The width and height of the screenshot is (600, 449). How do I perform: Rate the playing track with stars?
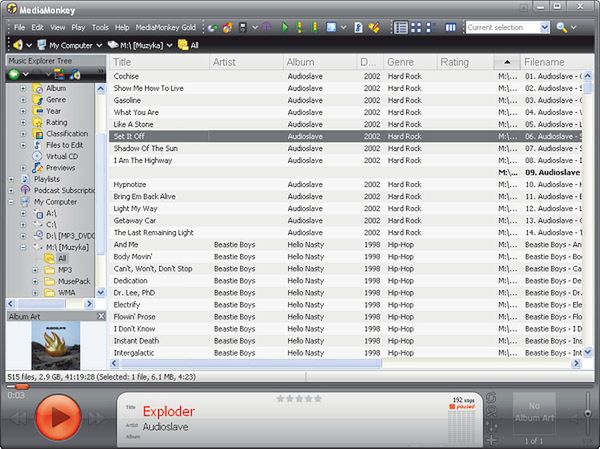(299, 399)
